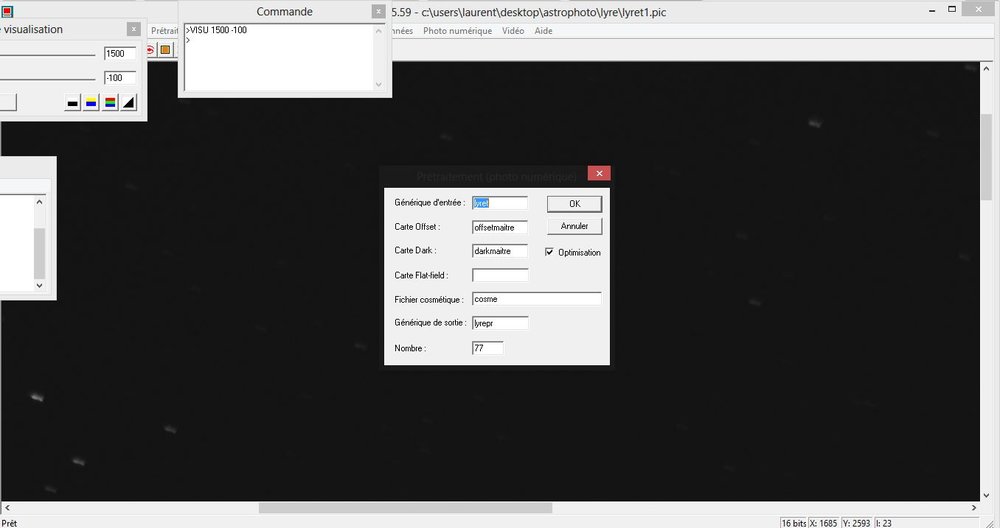Image resolution: width=1000 pixels, height=528 pixels.
Task: Maximize the main IRIS window
Action: click(x=952, y=10)
